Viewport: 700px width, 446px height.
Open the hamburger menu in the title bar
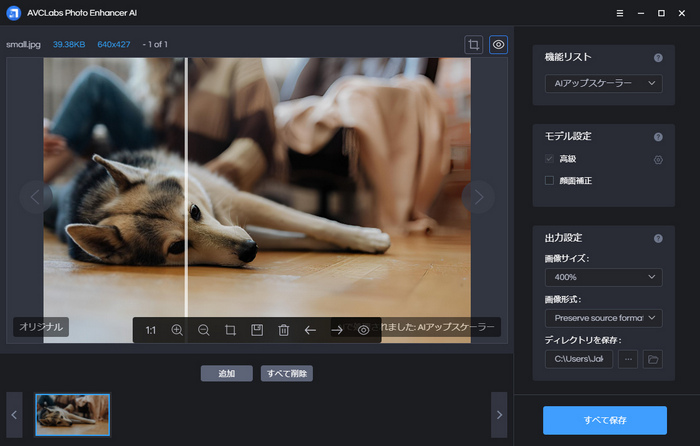(620, 13)
